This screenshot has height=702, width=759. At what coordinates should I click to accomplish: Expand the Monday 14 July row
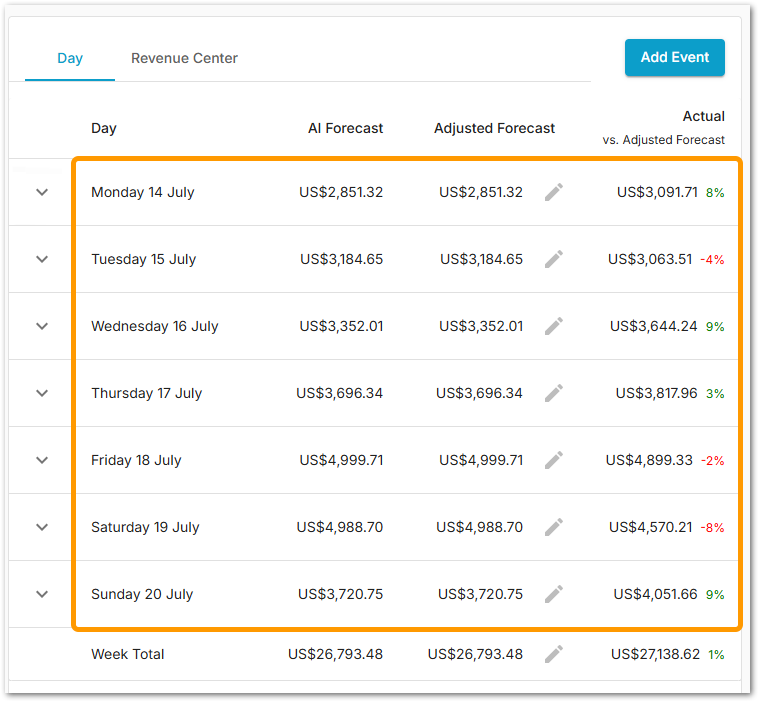coord(42,192)
